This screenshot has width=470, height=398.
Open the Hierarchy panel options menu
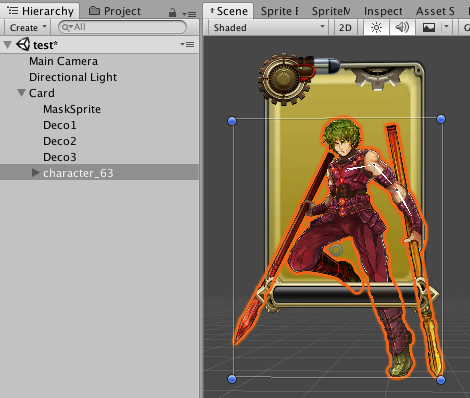189,14
